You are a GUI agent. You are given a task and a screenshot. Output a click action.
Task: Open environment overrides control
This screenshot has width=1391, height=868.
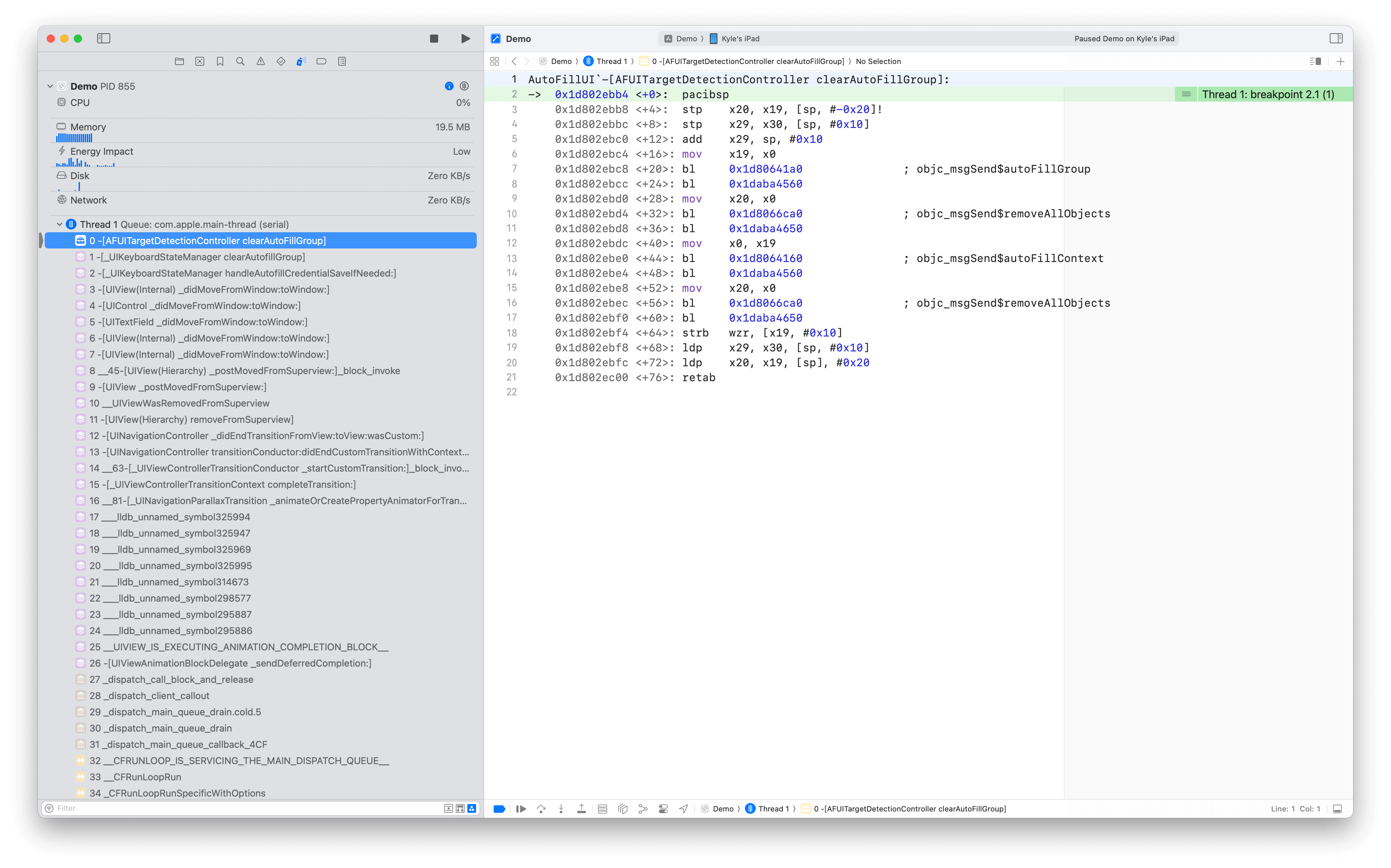click(x=663, y=809)
